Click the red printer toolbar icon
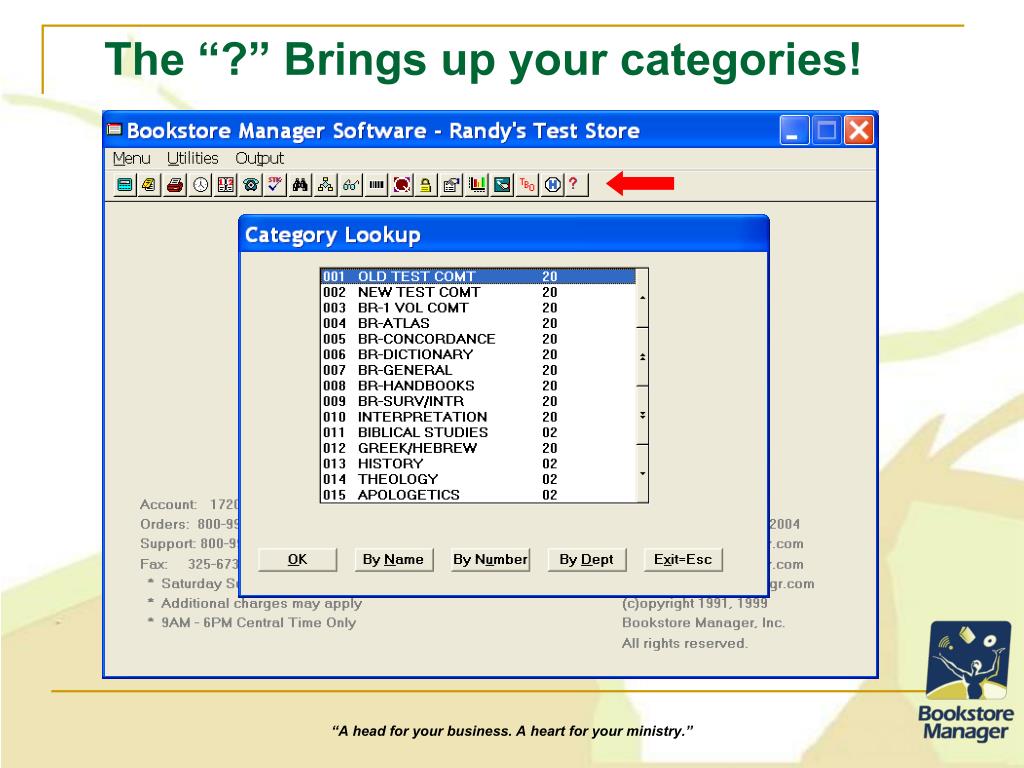This screenshot has height=768, width=1024. click(x=174, y=185)
